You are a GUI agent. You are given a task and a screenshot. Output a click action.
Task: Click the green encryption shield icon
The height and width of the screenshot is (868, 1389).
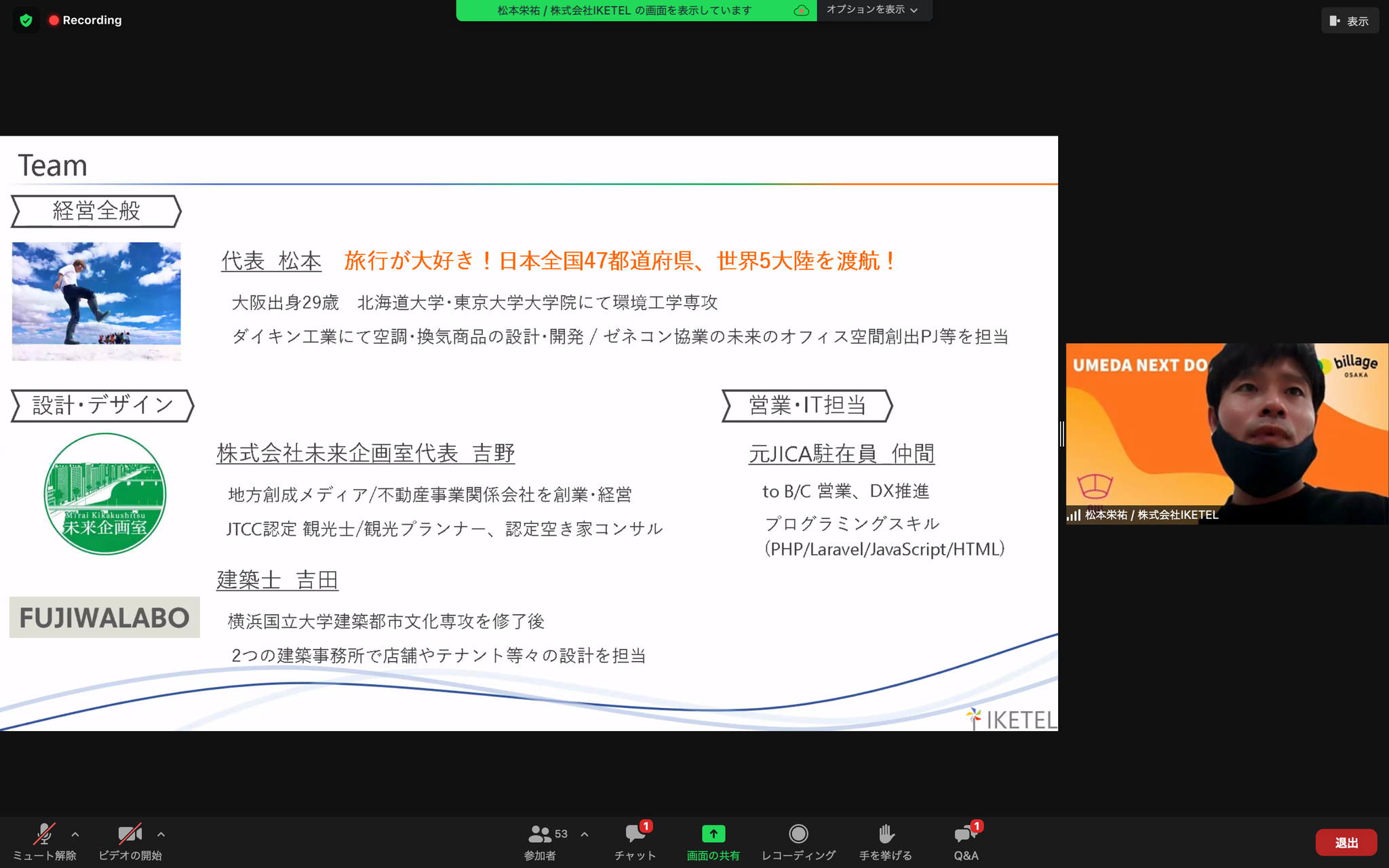point(26,20)
